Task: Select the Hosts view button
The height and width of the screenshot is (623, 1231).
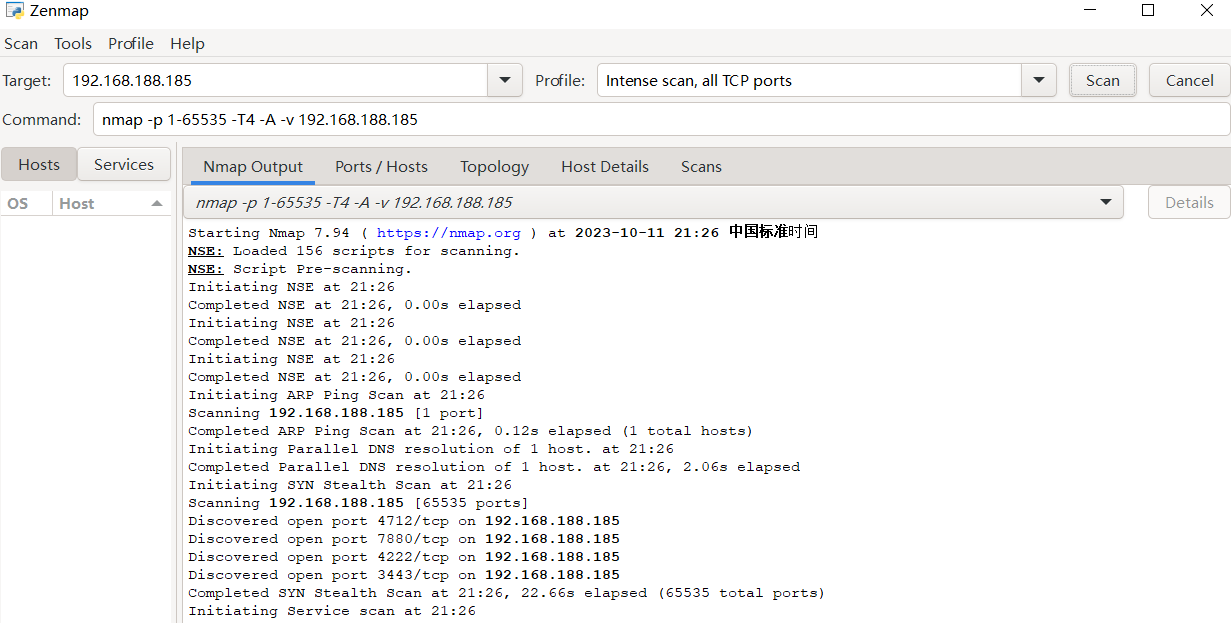Action: (x=39, y=164)
